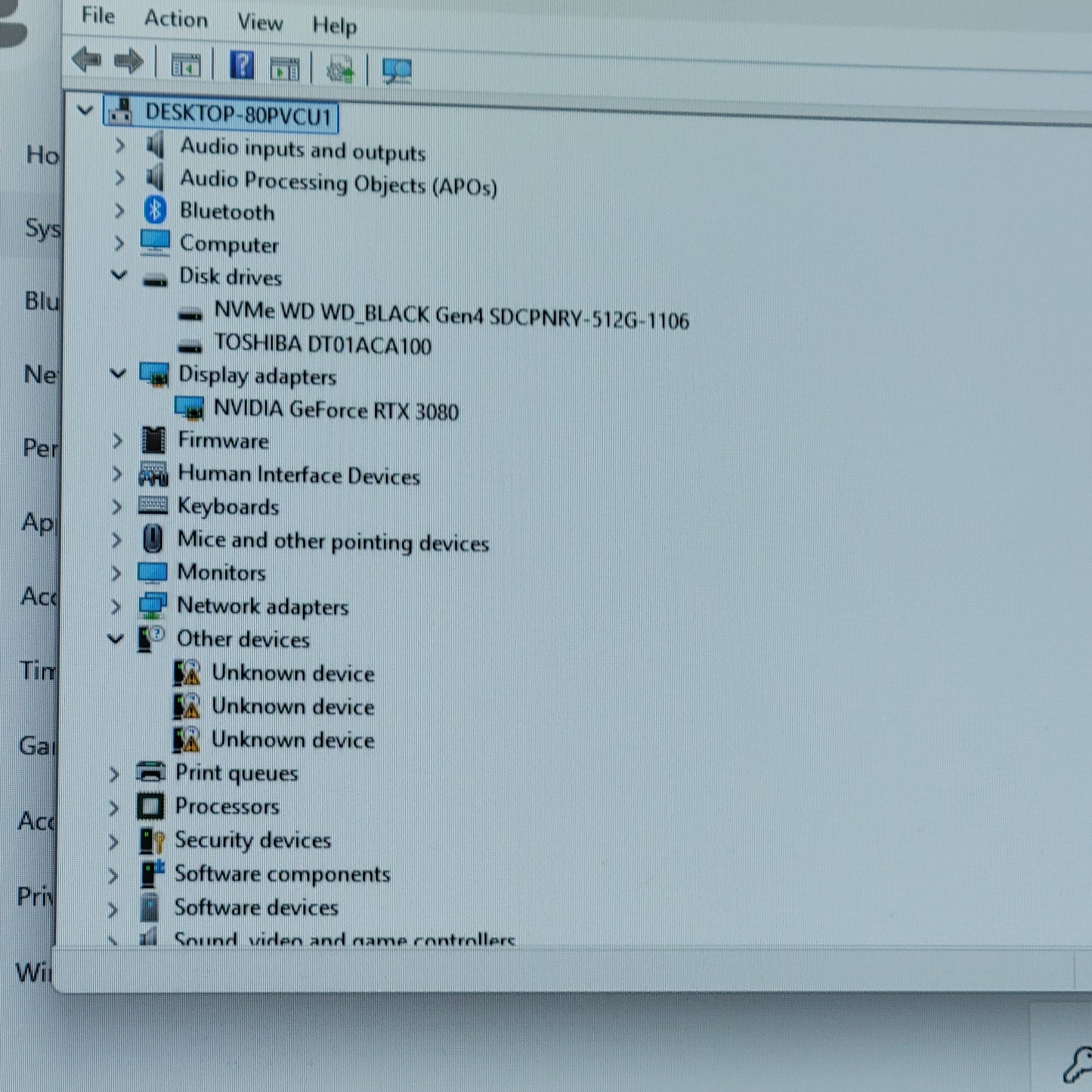Screen dimensions: 1092x1092
Task: Click the Back arrow toolbar icon
Action: tap(87, 60)
